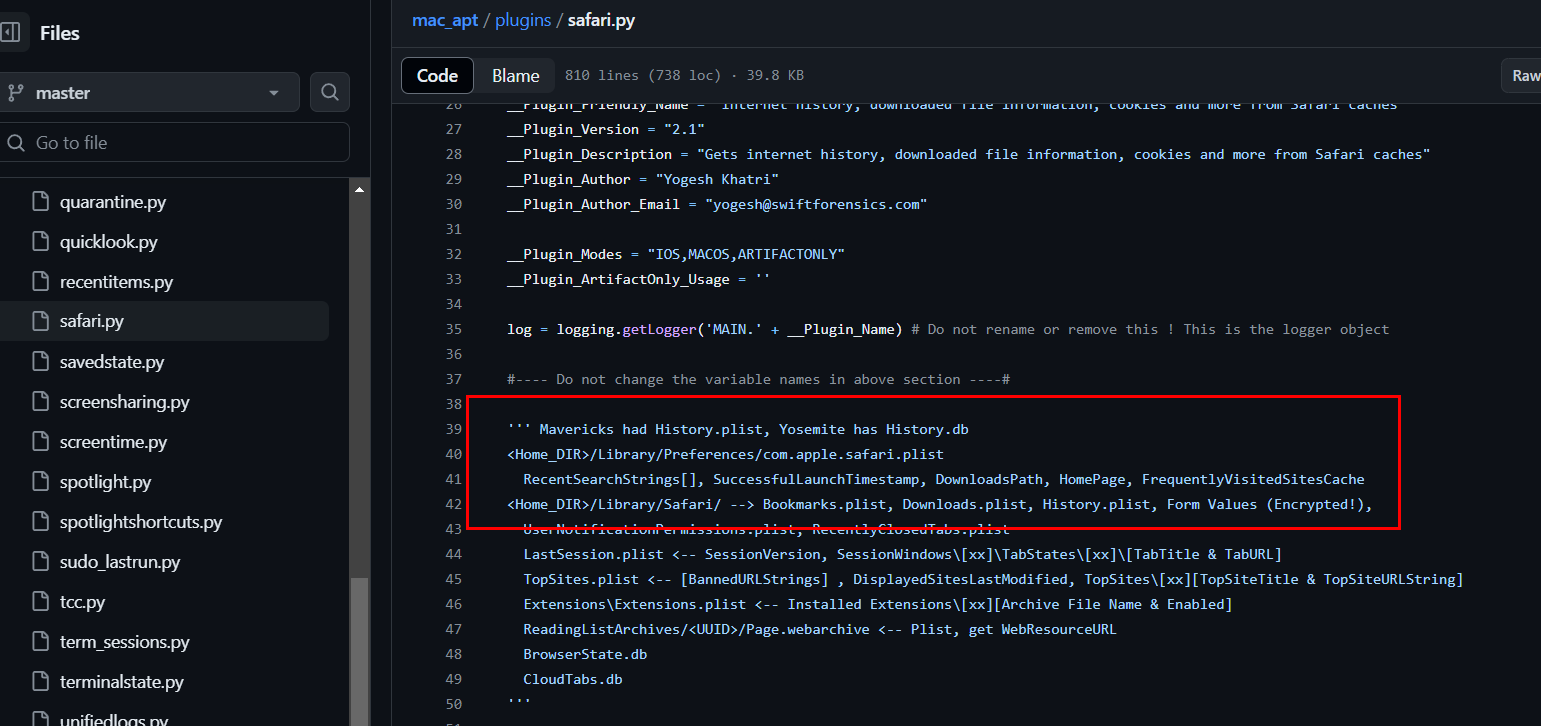The height and width of the screenshot is (726, 1541).
Task: Collapse the file tree side panel icon
Action: [x=10, y=33]
